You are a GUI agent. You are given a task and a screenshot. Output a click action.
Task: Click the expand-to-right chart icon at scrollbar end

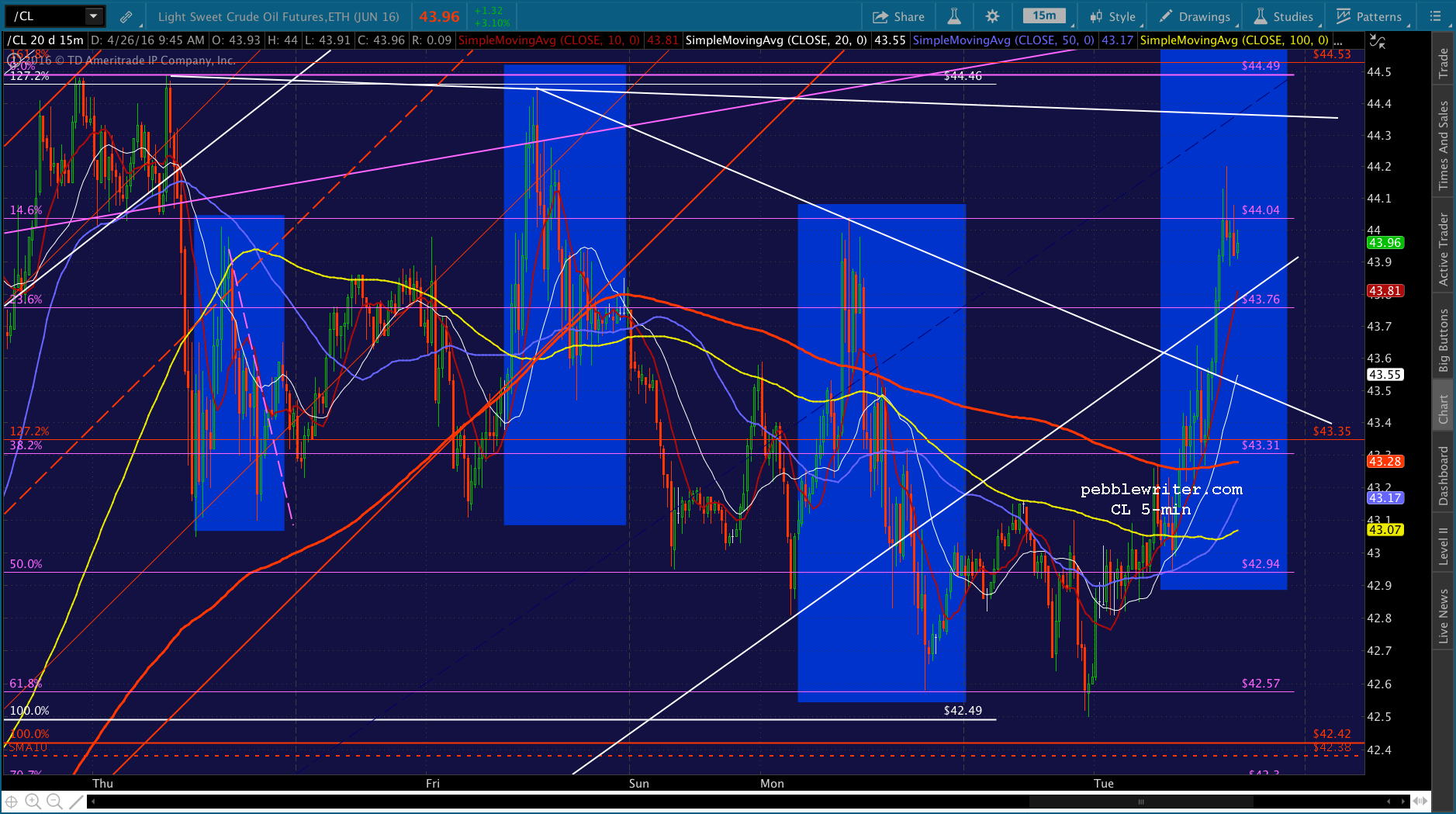coord(1420,802)
